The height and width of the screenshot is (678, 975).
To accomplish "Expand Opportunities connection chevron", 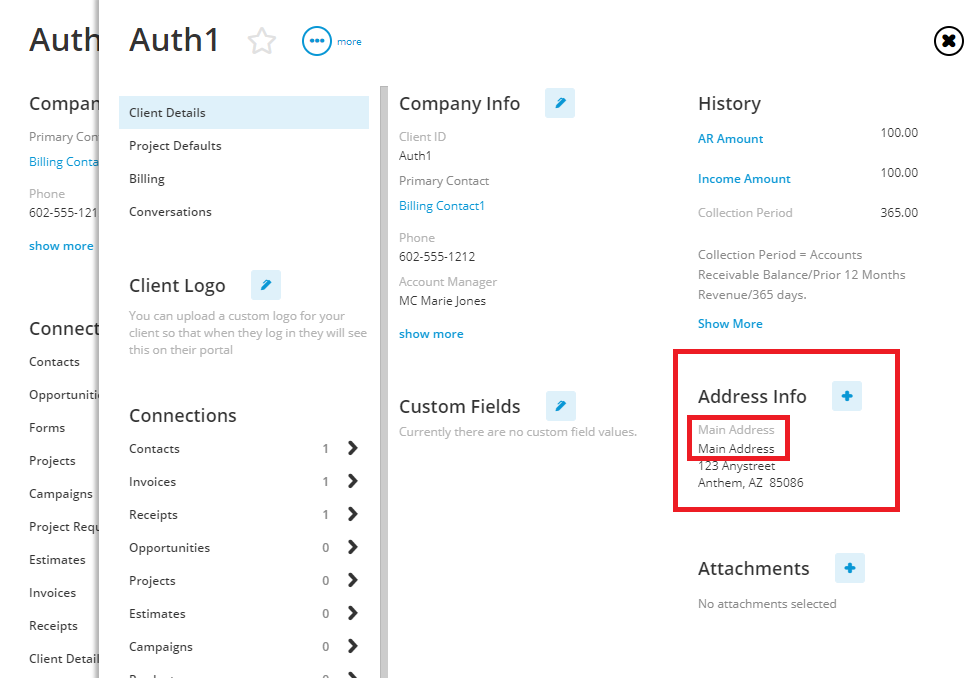I will tap(353, 547).
